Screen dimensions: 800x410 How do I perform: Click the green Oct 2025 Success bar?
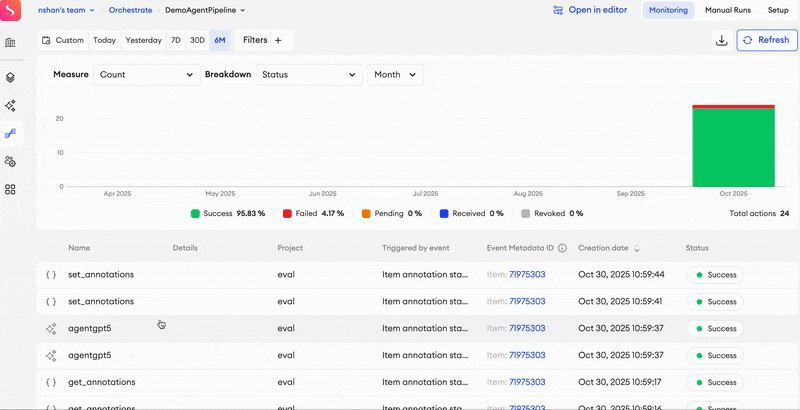tap(733, 148)
